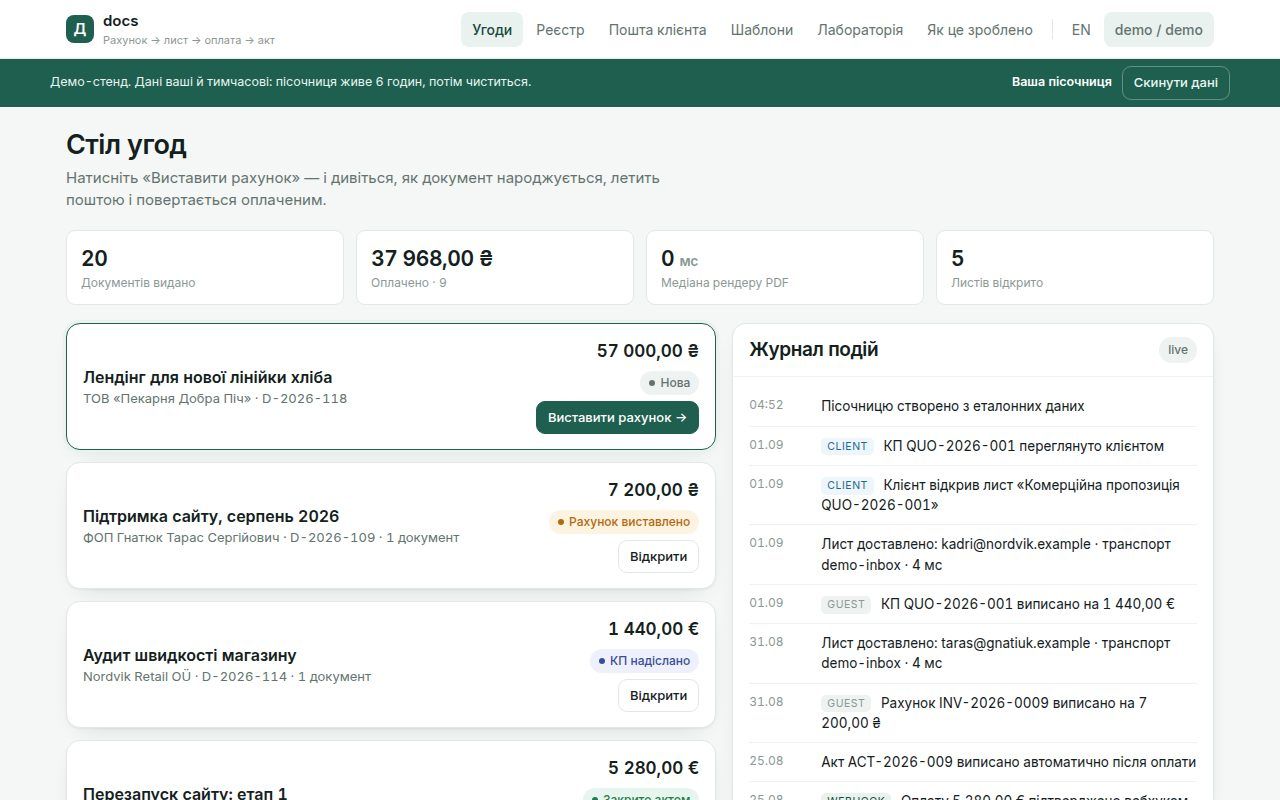This screenshot has width=1280, height=800.
Task: Click Скинути дані button
Action: click(1175, 82)
